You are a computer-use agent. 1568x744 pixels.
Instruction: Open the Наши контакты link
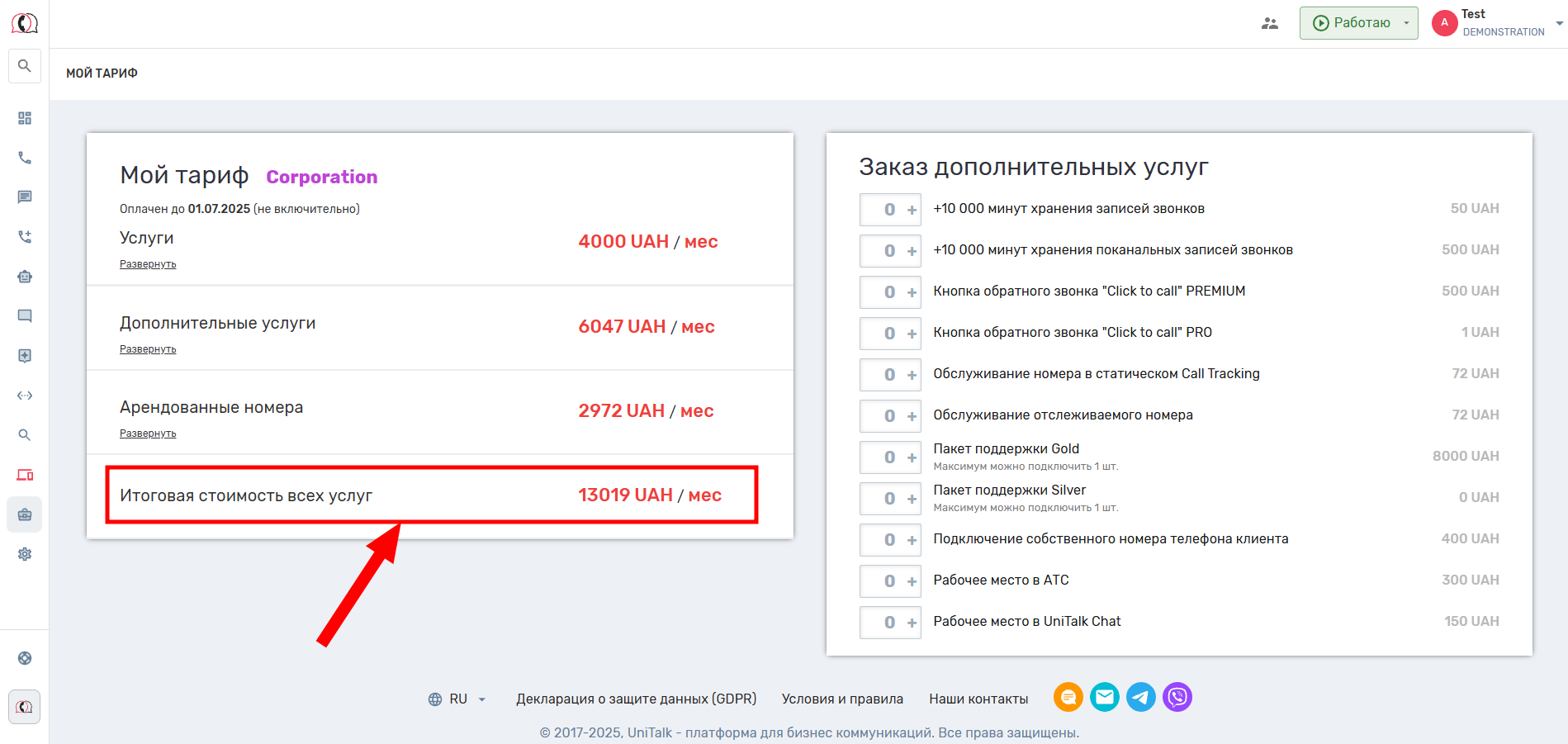tap(978, 699)
